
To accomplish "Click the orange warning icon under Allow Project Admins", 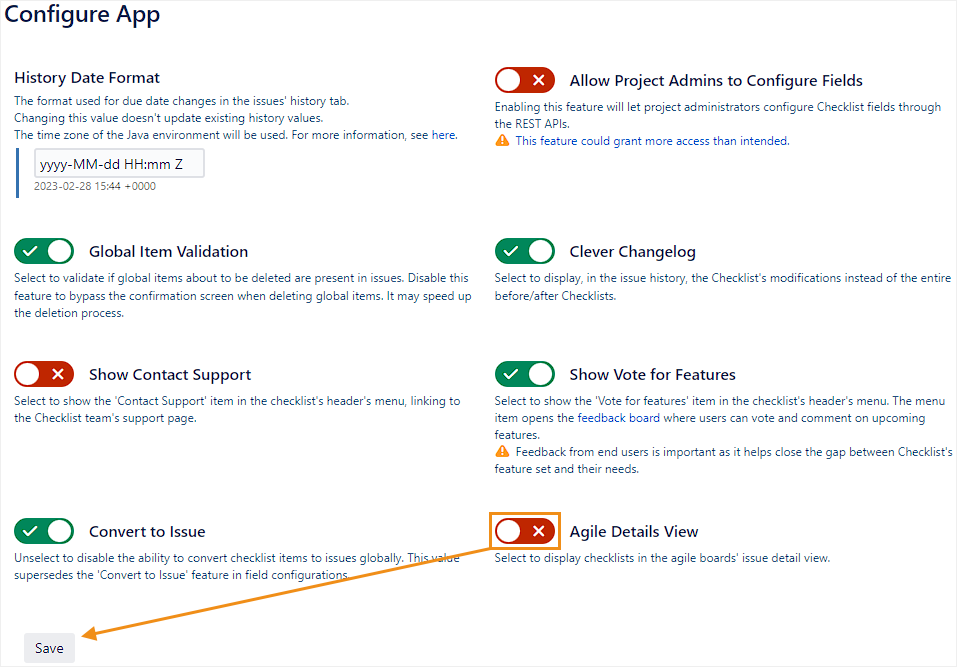I will [502, 141].
